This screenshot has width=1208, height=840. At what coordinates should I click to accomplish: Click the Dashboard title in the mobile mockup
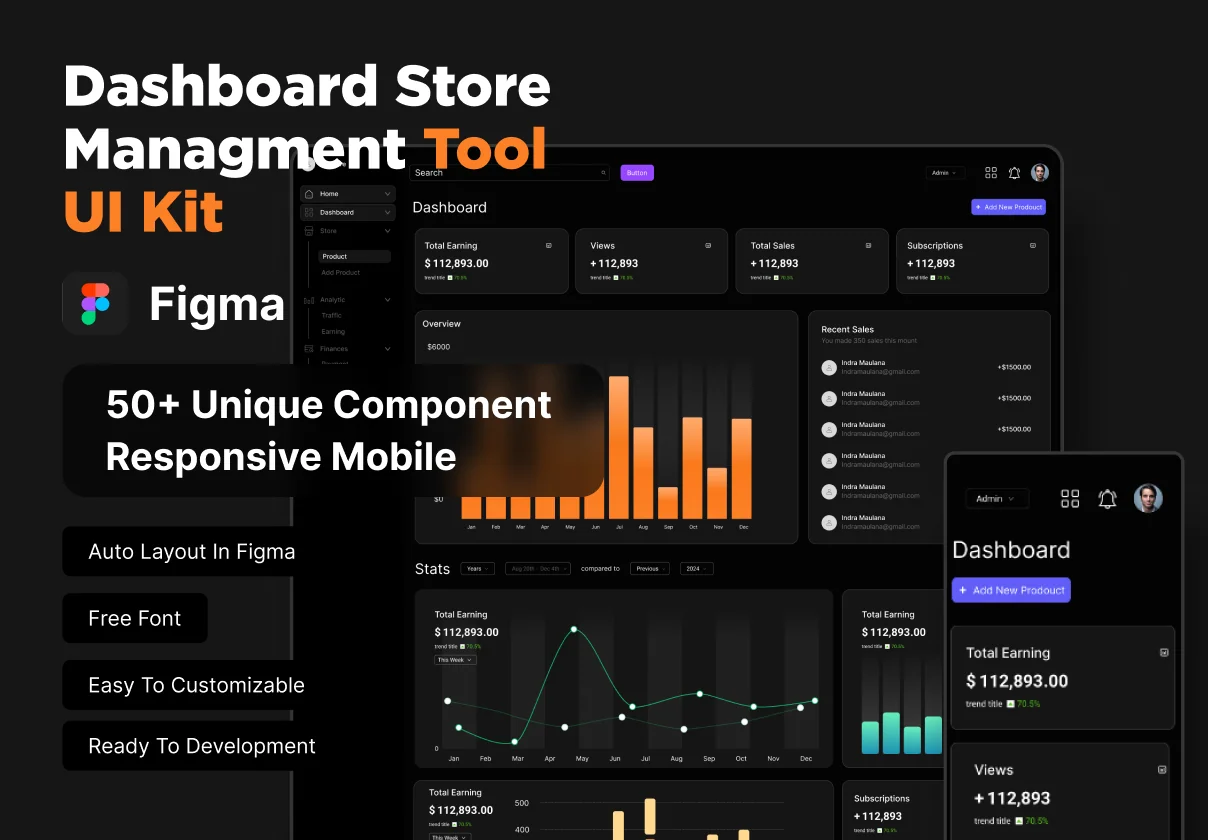coord(1011,550)
